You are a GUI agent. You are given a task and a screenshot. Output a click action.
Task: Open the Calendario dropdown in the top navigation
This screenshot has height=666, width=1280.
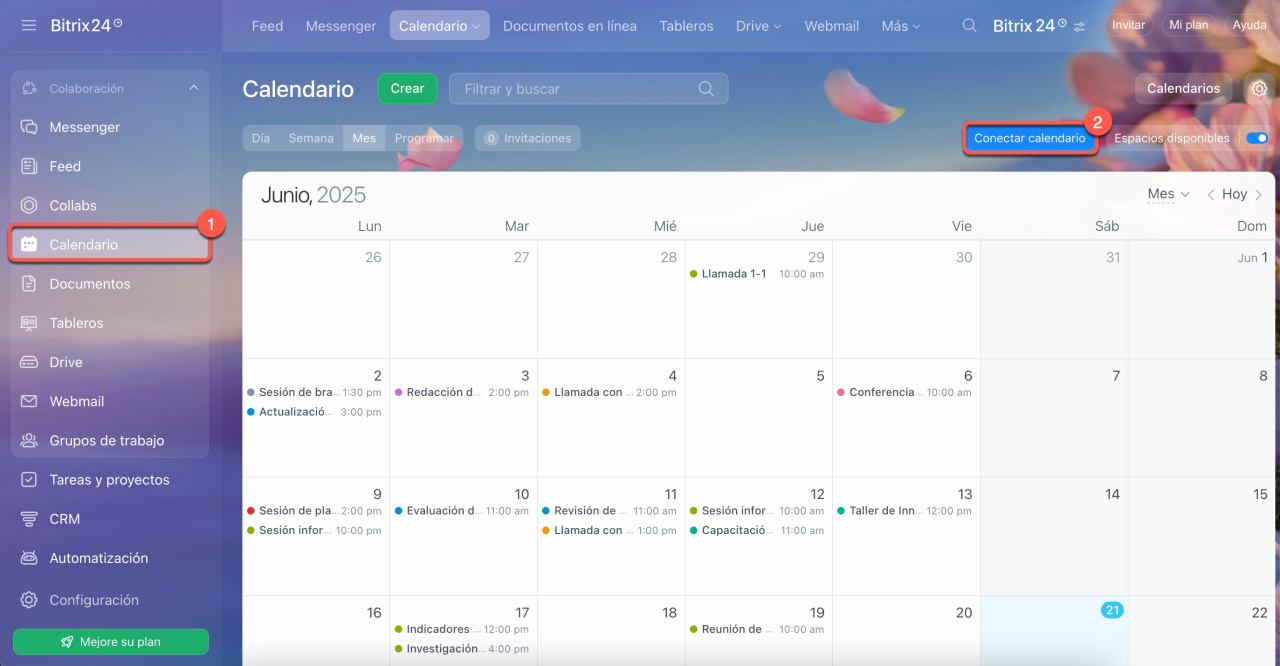439,26
